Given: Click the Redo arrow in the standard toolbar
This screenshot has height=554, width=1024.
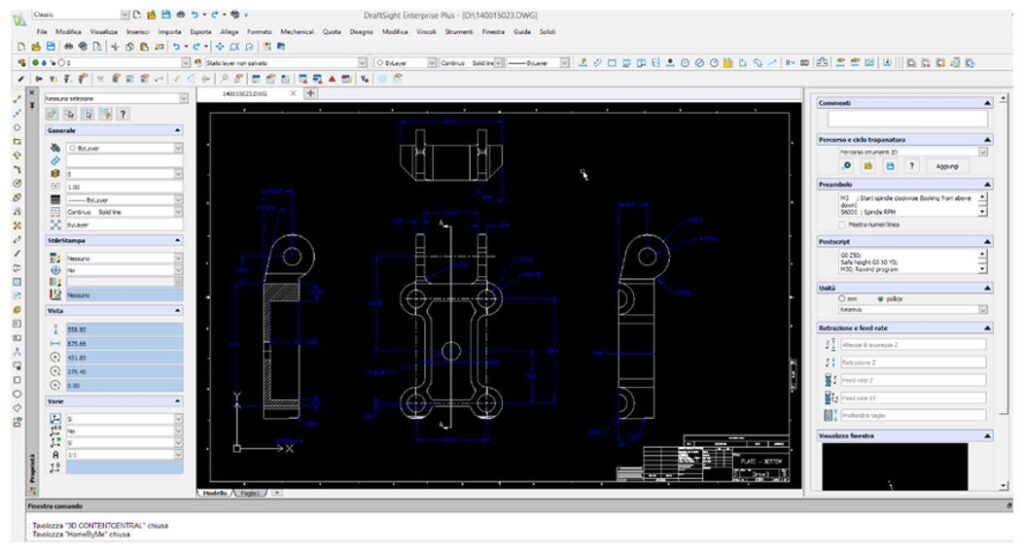Looking at the screenshot, I should pos(197,46).
